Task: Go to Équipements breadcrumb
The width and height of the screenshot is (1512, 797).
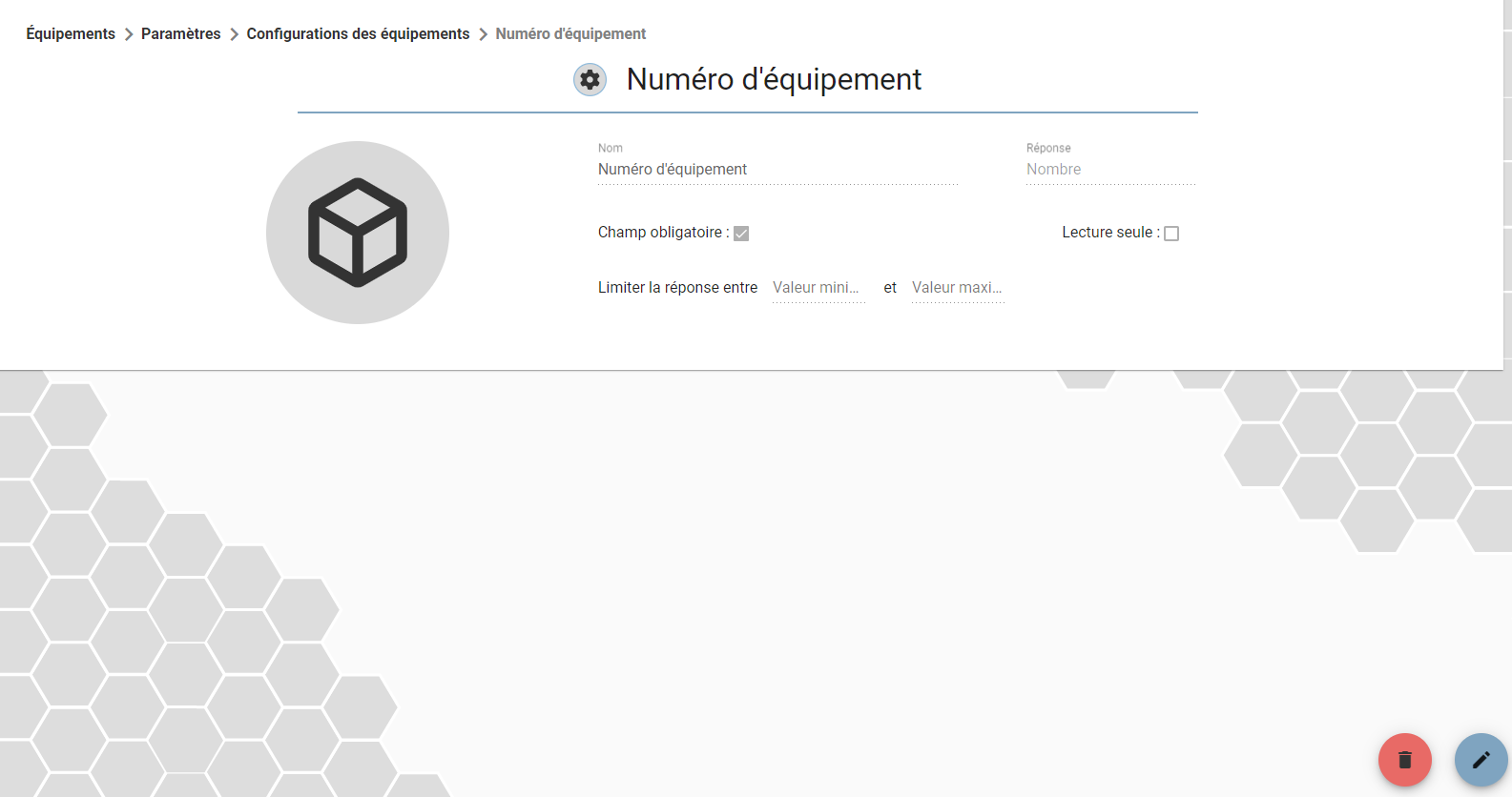Action: coord(71,34)
